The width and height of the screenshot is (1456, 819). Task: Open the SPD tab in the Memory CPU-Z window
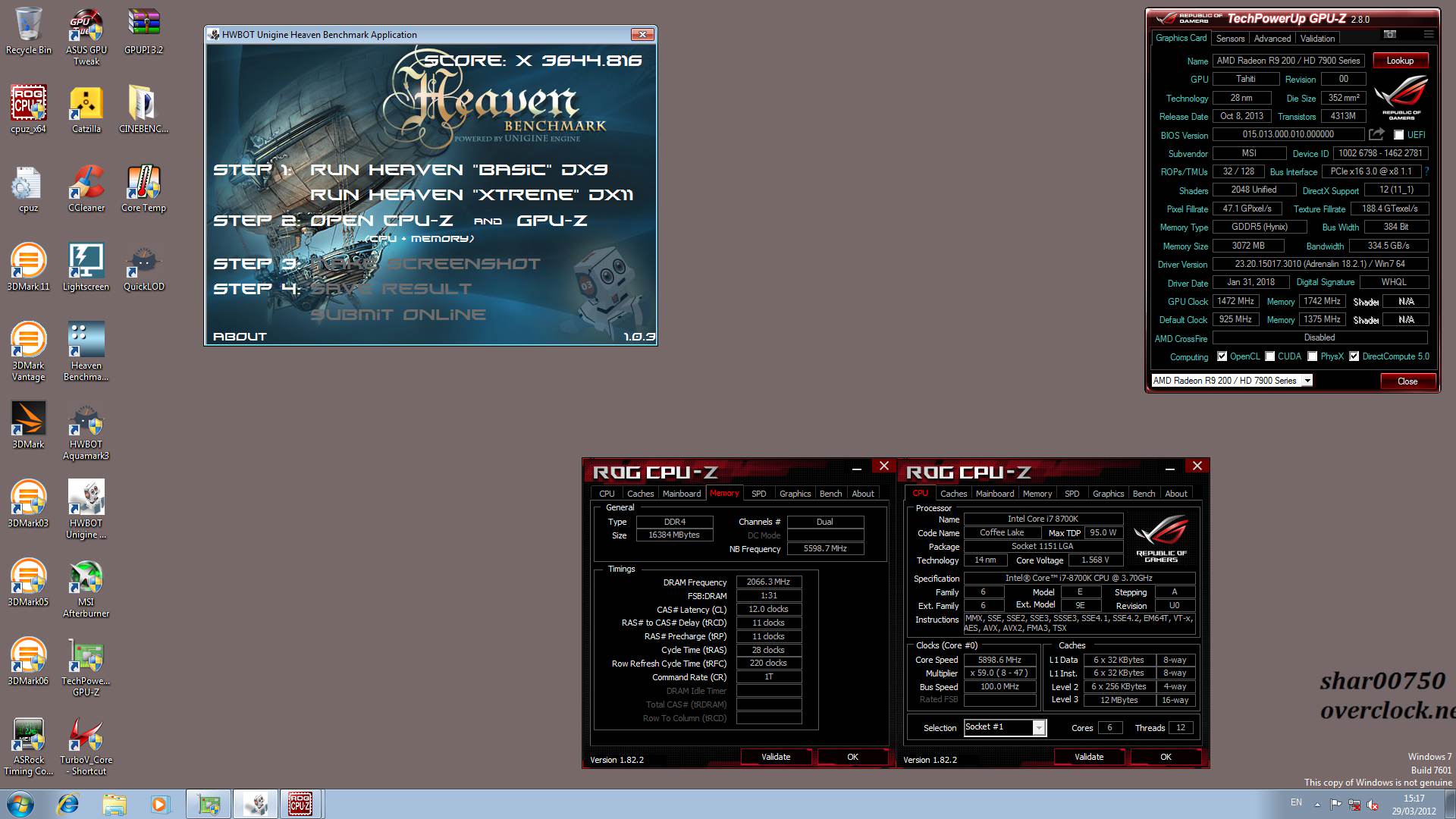(x=758, y=494)
